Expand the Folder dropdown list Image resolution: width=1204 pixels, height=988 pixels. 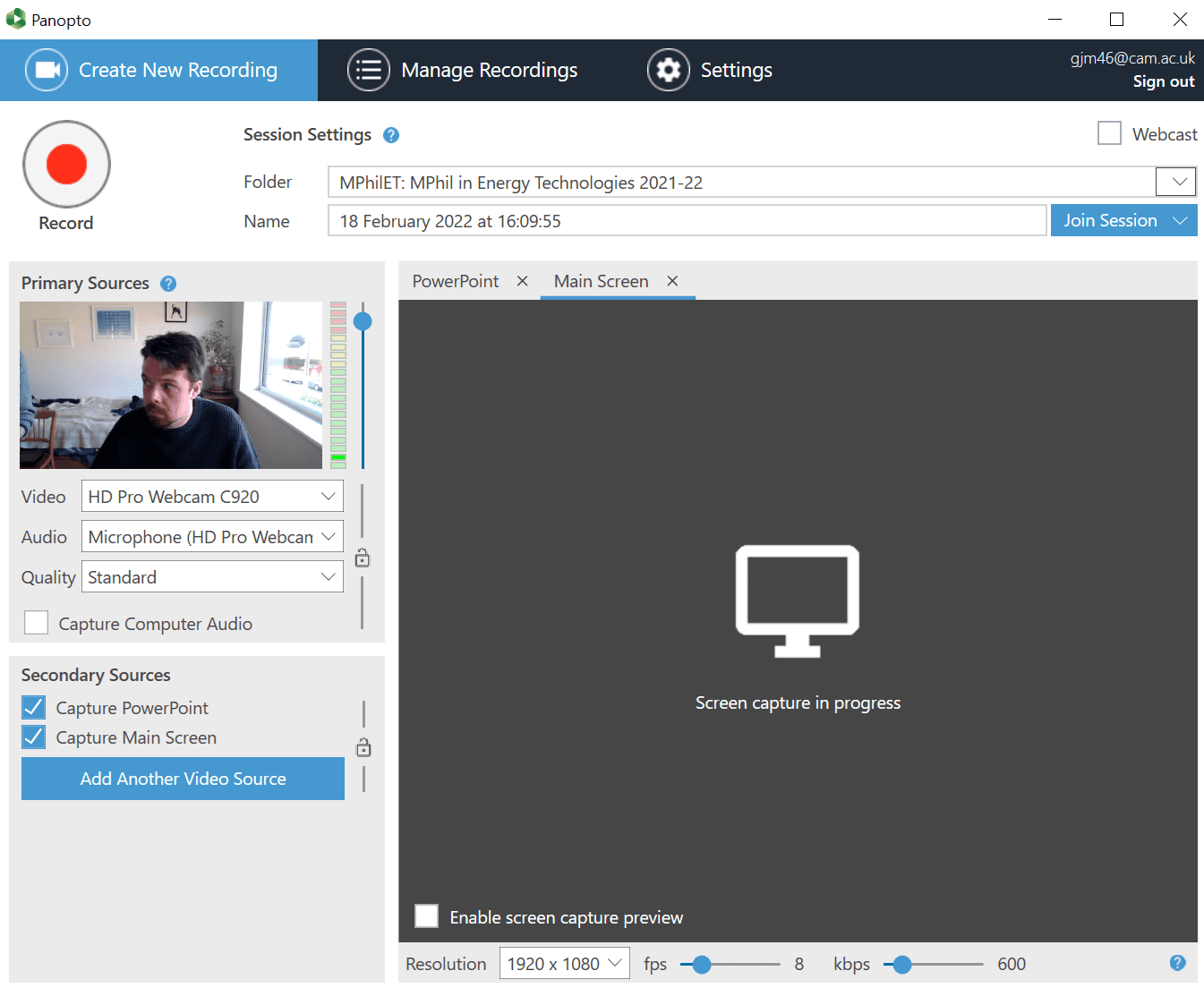[1176, 182]
